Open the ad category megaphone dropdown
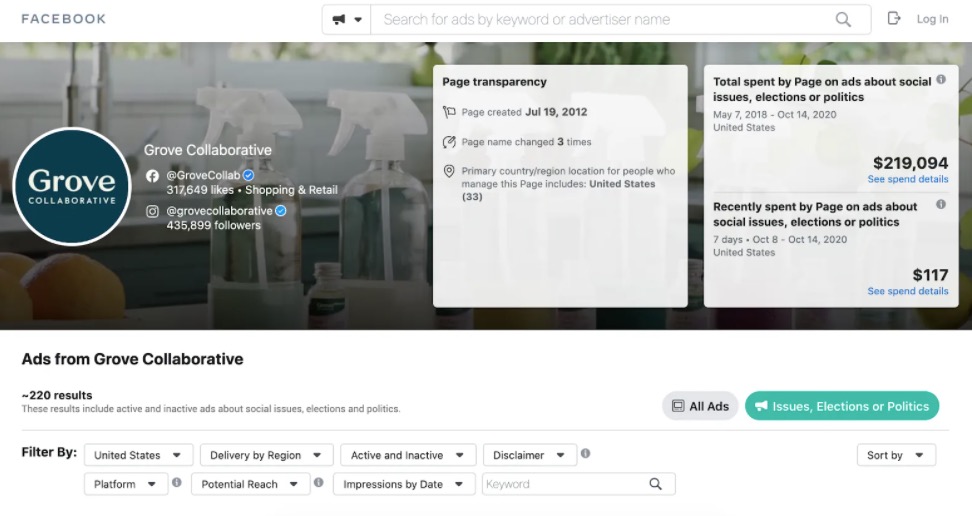This screenshot has width=972, height=516. [347, 19]
